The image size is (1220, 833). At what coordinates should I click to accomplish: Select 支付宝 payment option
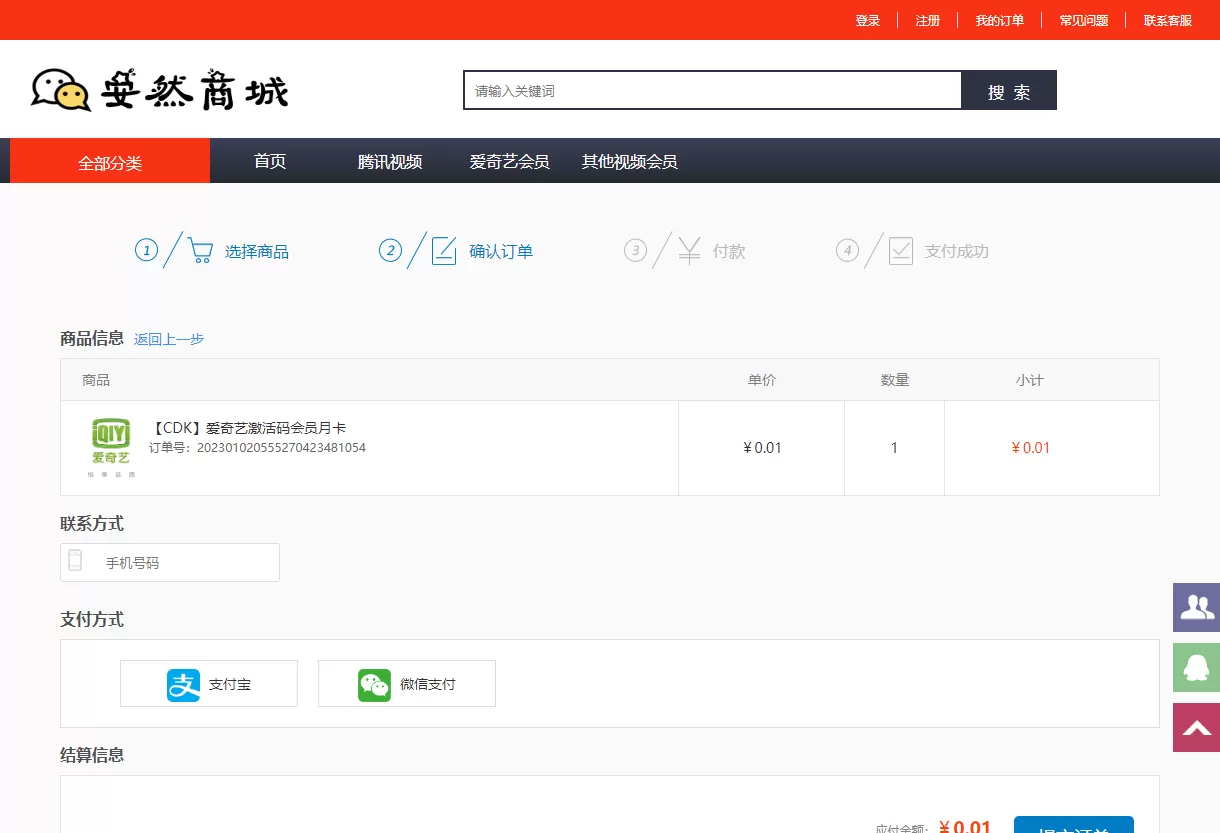[x=209, y=684]
